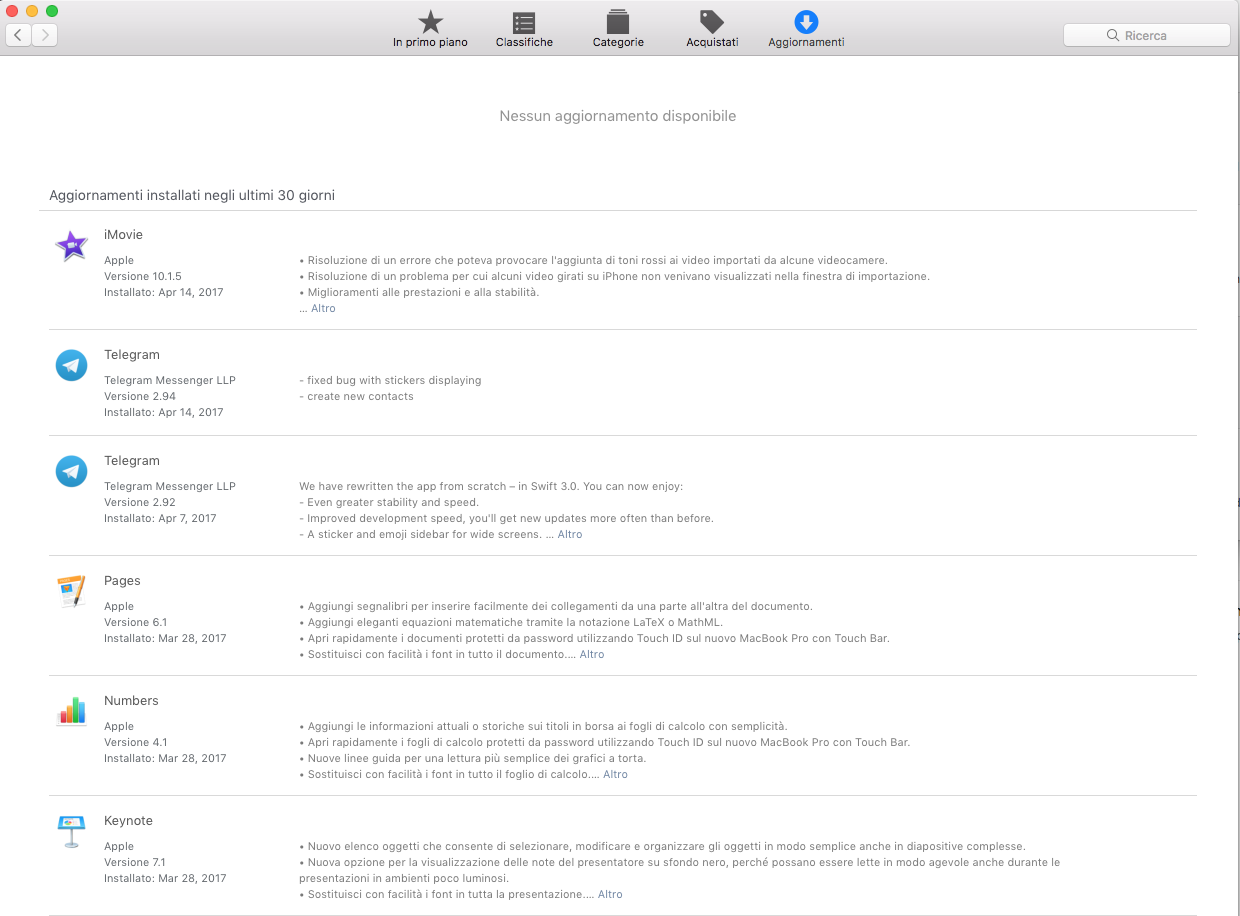Click the window's green zoom button
This screenshot has height=916, width=1240.
(x=52, y=10)
